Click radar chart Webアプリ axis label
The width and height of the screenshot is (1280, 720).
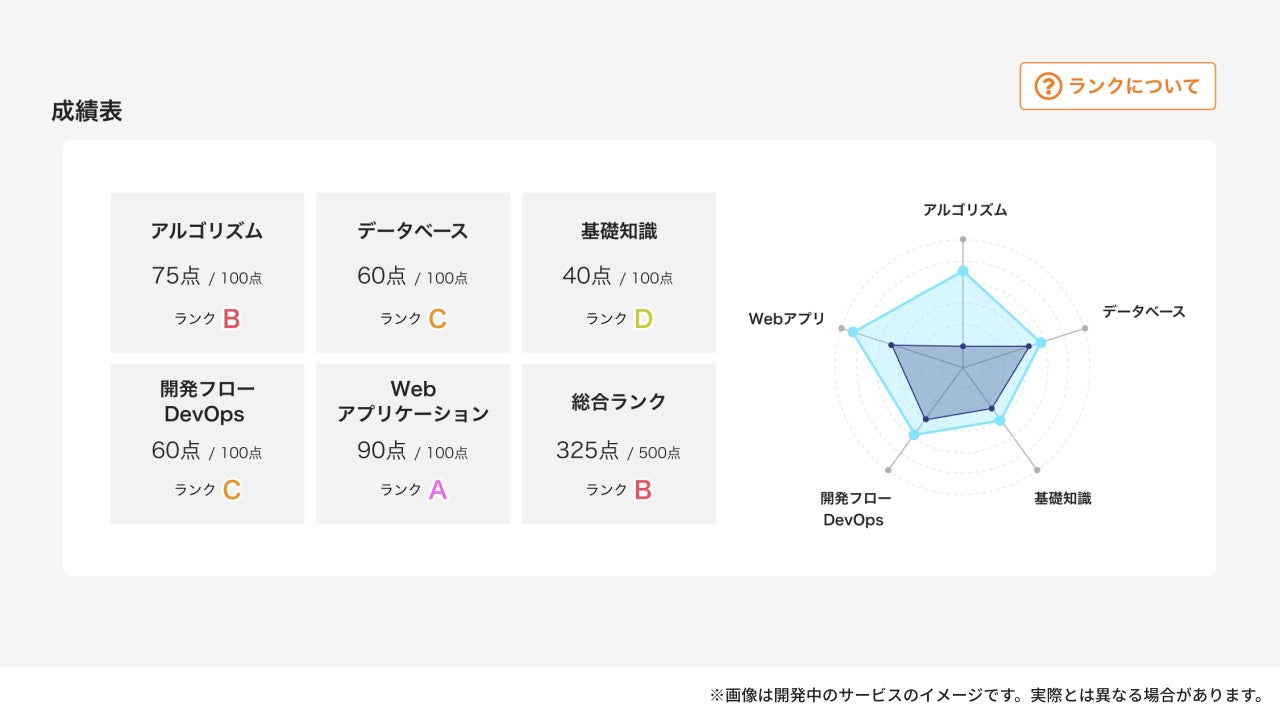(x=786, y=319)
